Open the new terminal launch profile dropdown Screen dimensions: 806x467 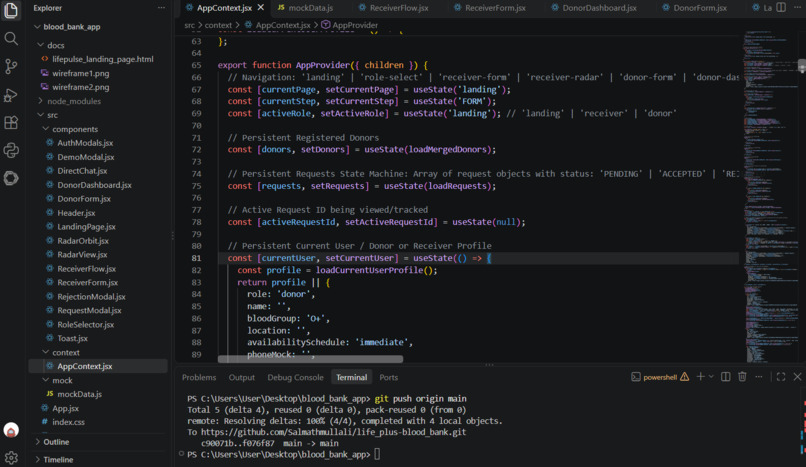tap(711, 377)
